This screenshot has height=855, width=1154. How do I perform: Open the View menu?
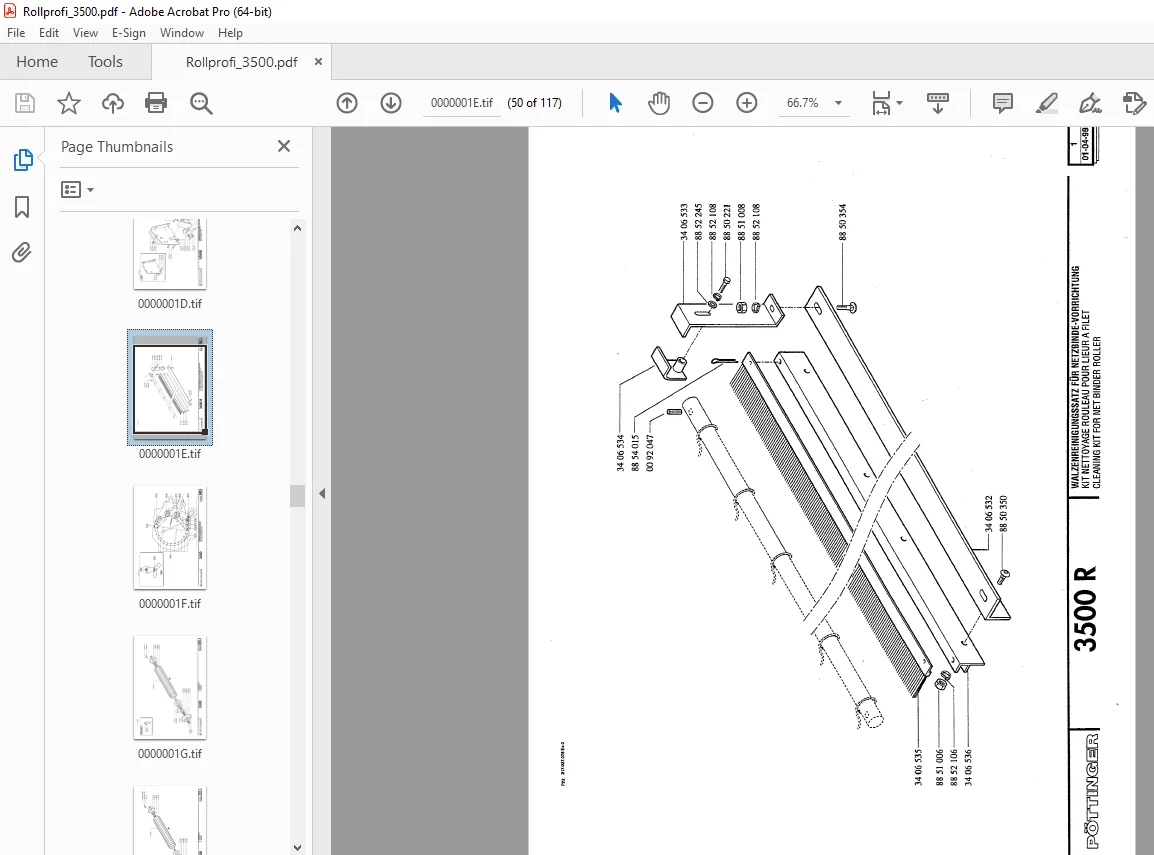point(85,33)
